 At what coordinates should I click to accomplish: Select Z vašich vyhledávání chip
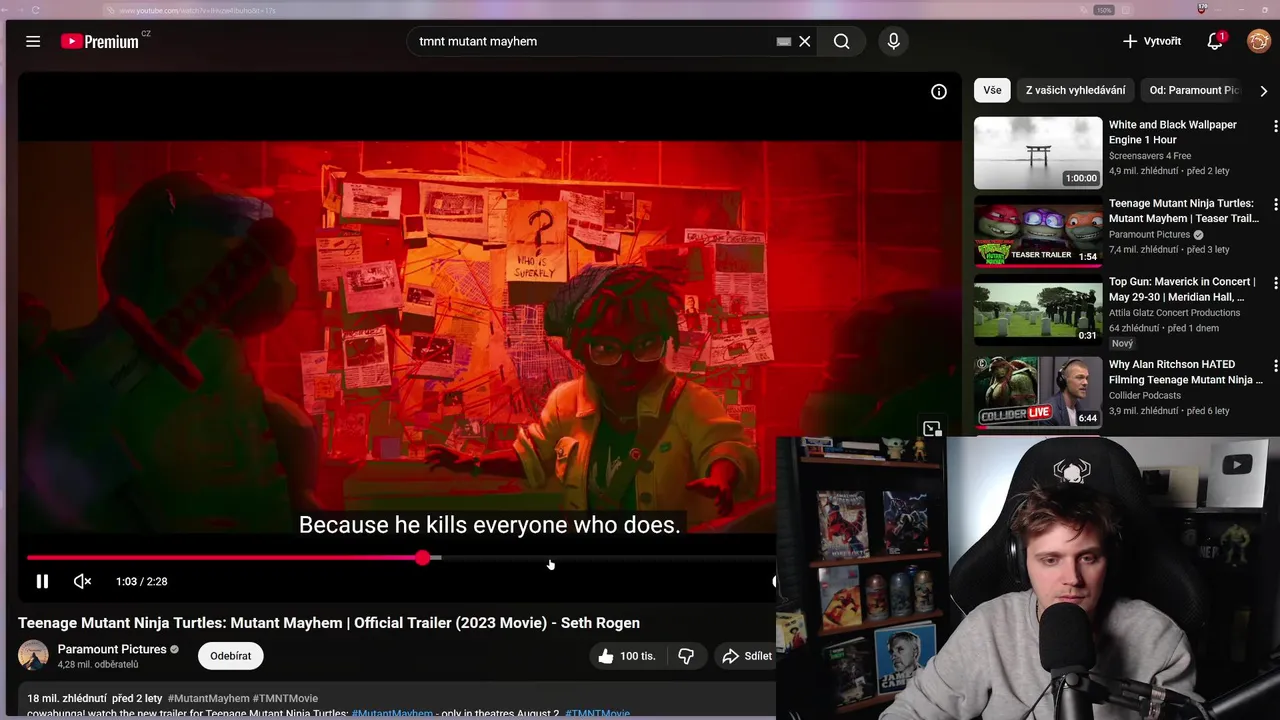pyautogui.click(x=1075, y=90)
